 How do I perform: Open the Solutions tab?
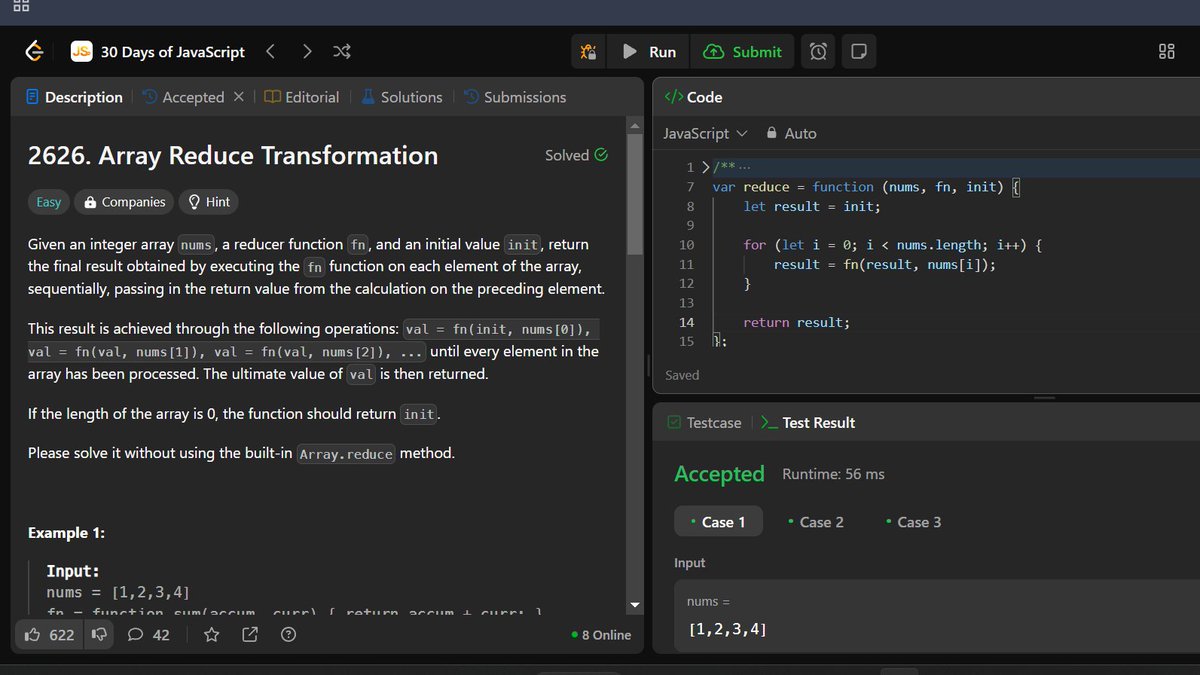pyautogui.click(x=401, y=97)
